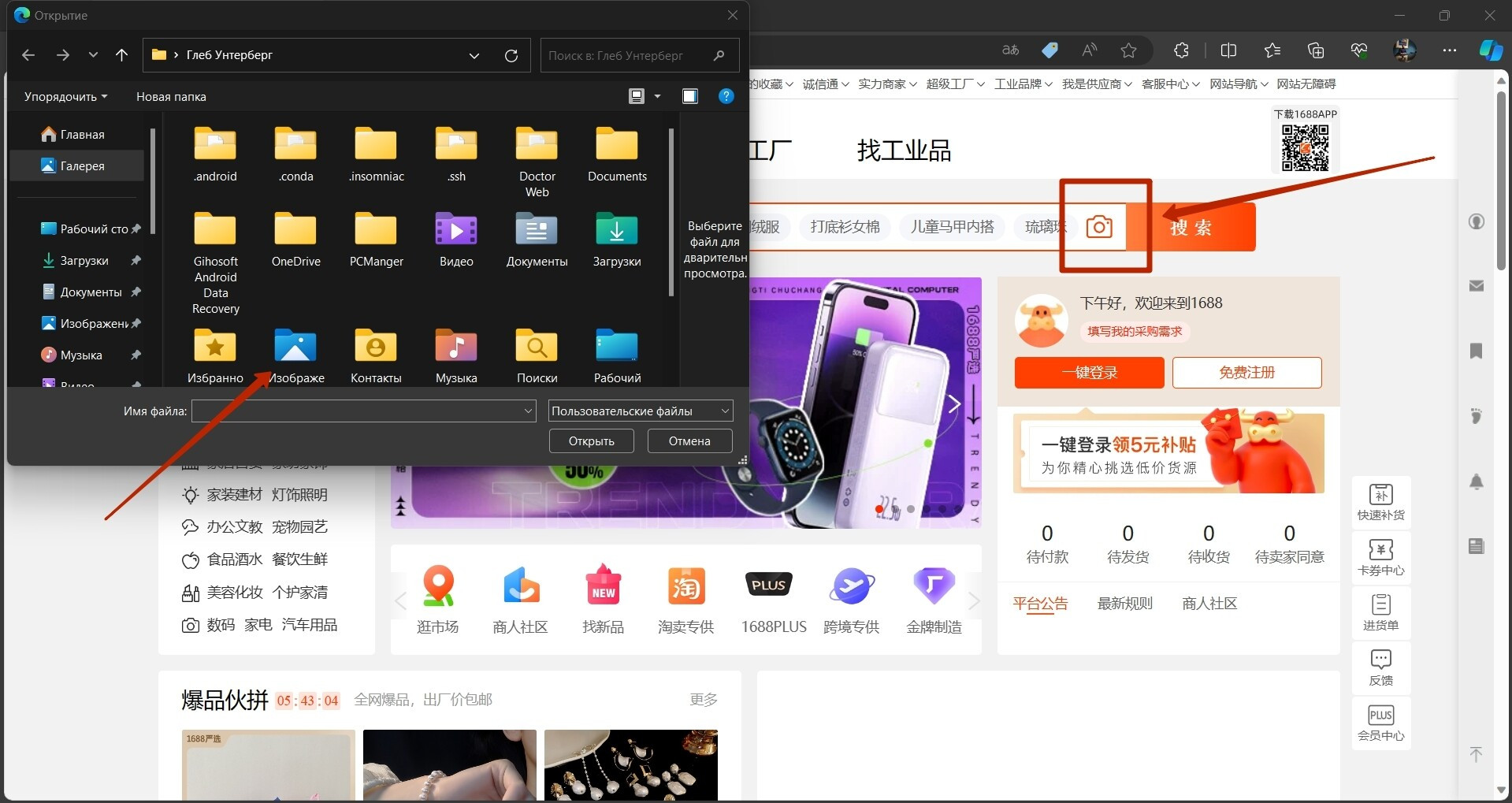Expand the Имя файла history dropdown arrow
The image size is (1512, 803).
tap(528, 411)
